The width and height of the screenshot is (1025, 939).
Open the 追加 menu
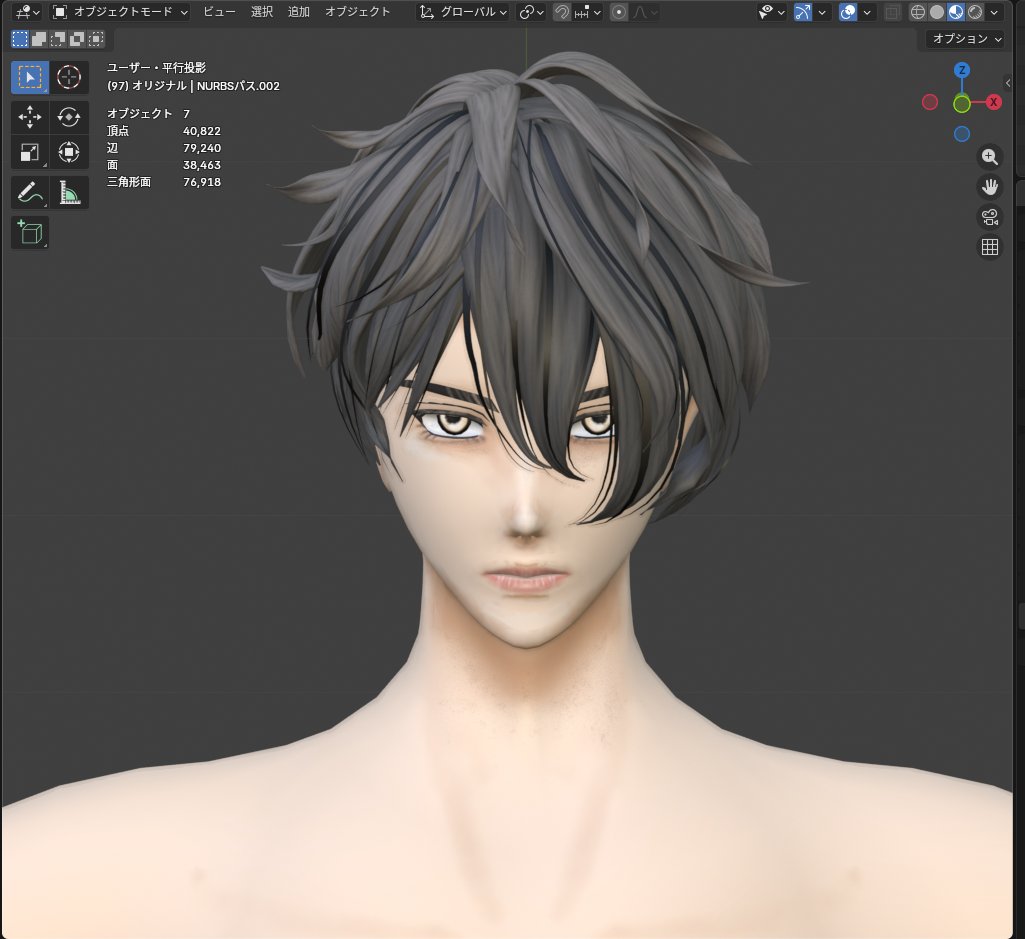pos(299,12)
